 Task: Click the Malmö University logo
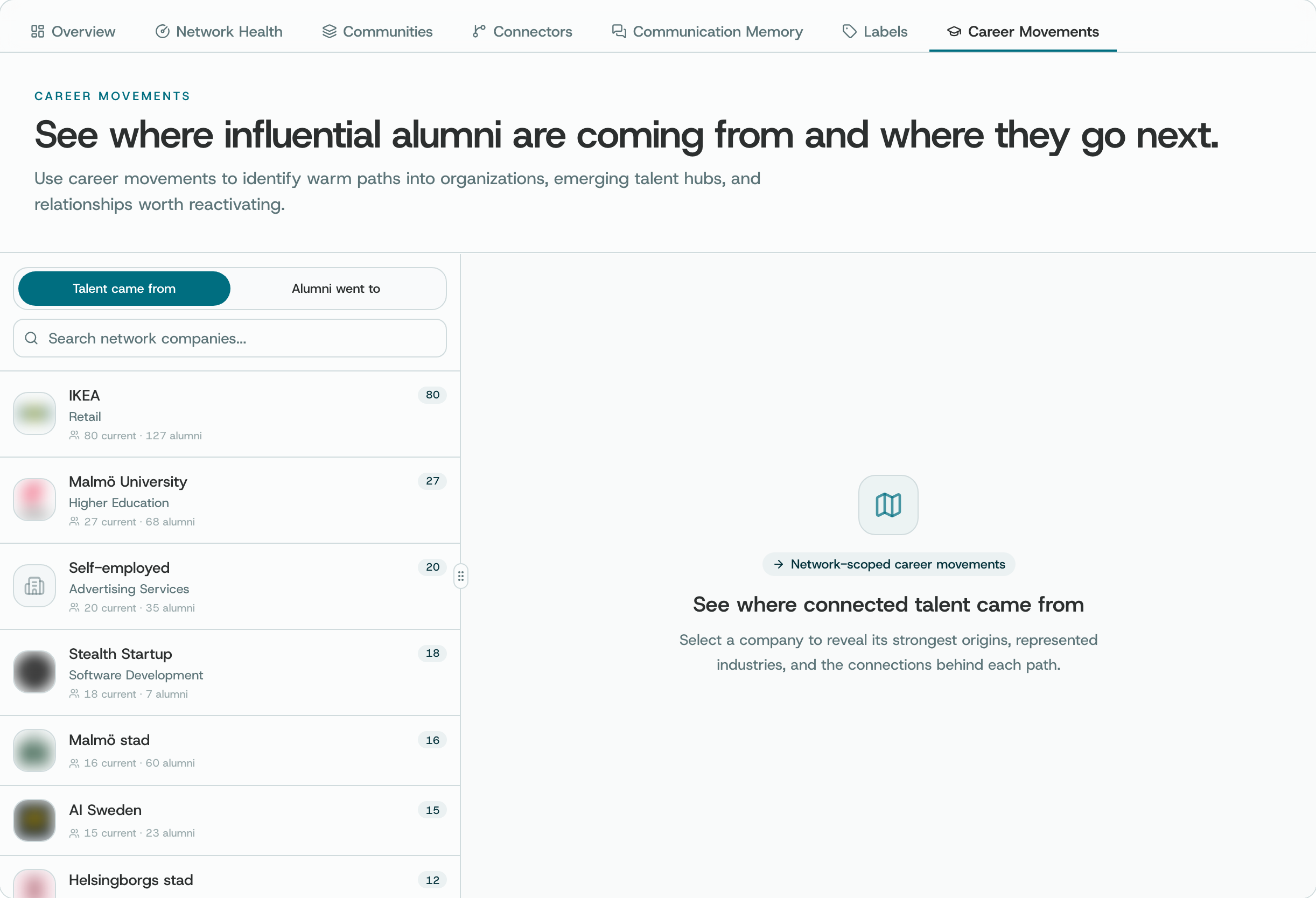click(x=34, y=500)
